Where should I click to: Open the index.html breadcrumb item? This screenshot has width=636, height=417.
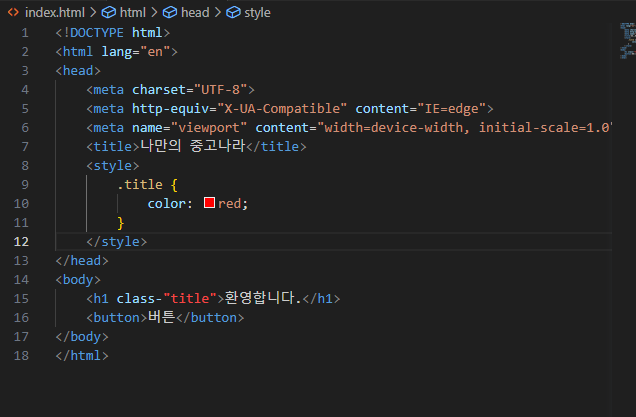tap(55, 13)
